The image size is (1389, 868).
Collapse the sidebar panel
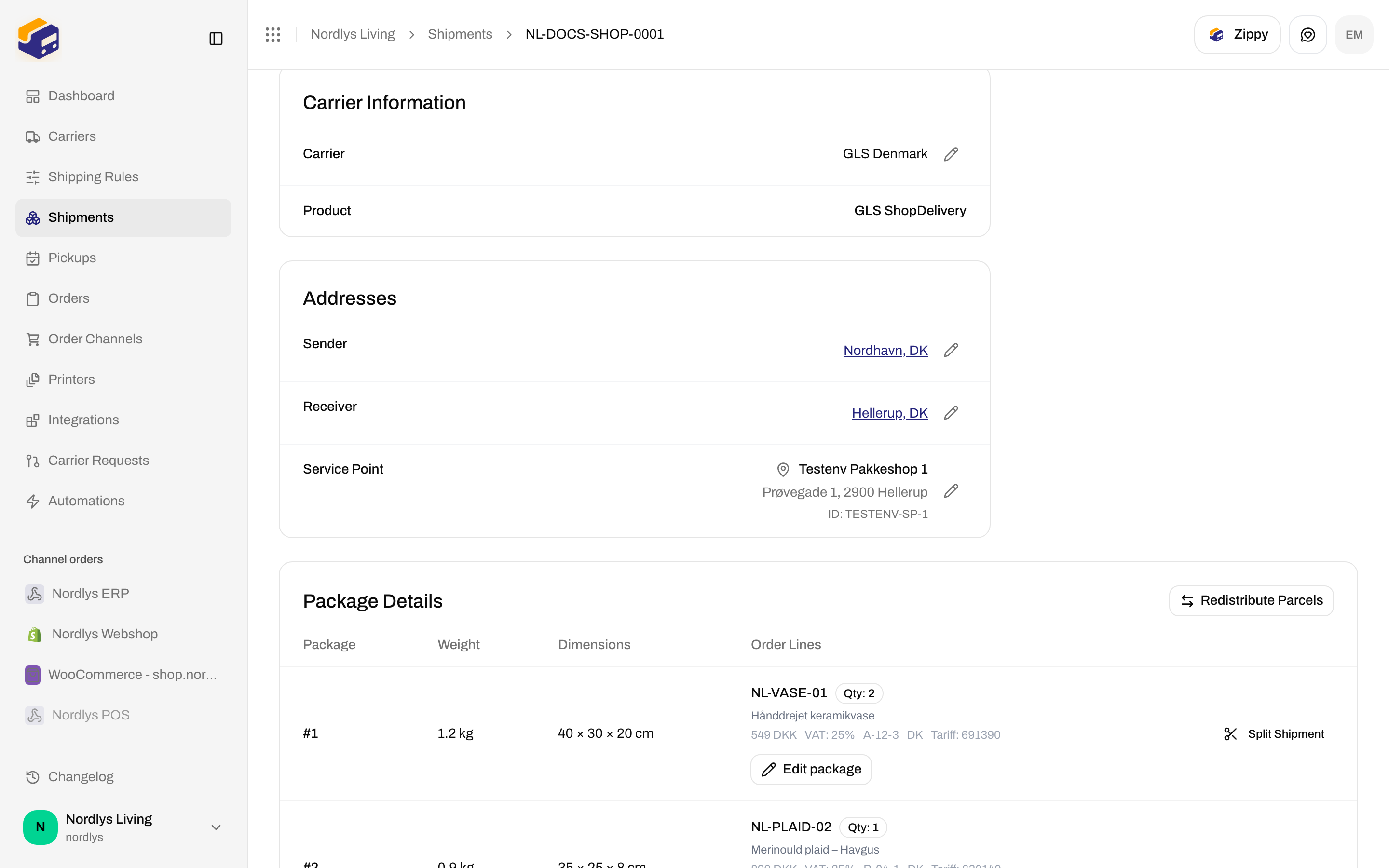click(216, 39)
